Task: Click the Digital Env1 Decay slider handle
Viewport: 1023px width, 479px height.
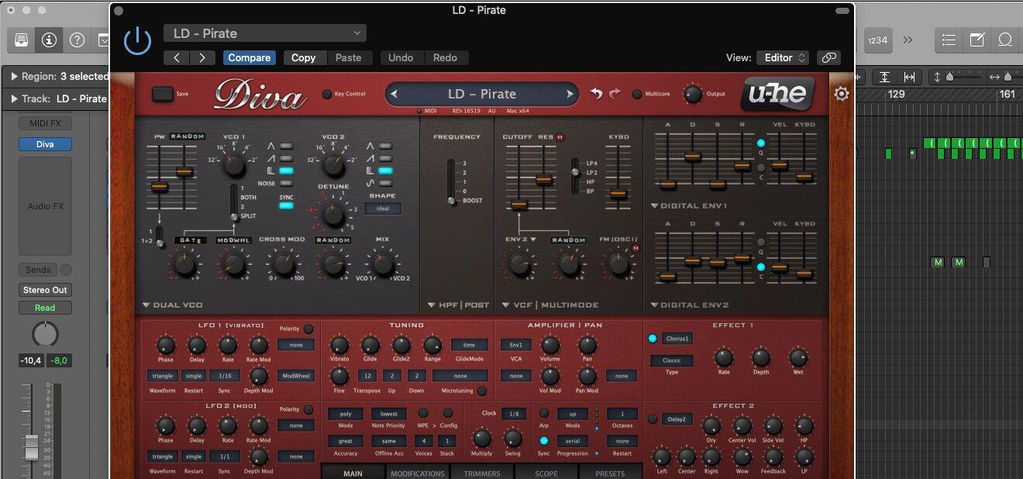Action: [x=692, y=157]
